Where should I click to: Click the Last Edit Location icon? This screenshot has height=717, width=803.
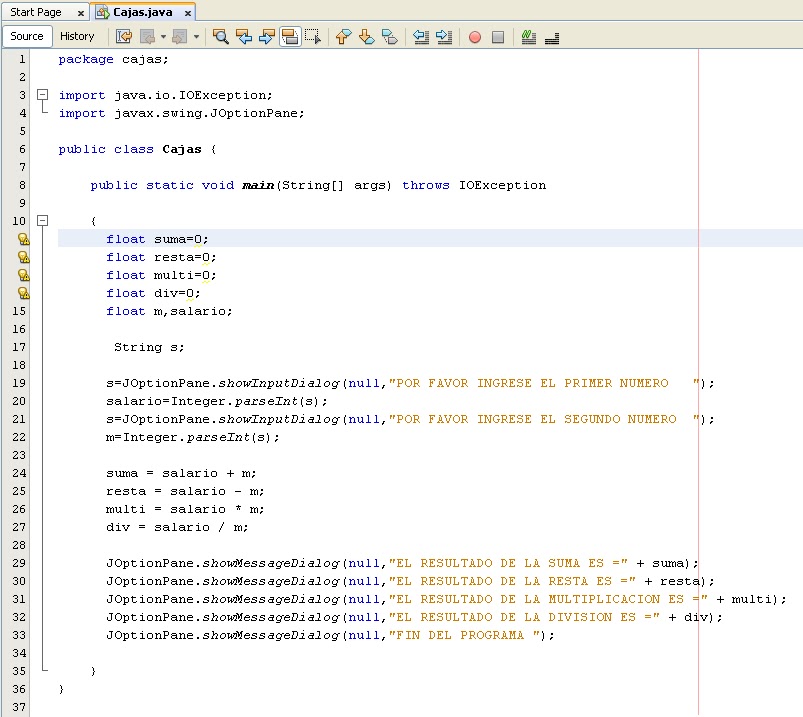click(122, 36)
